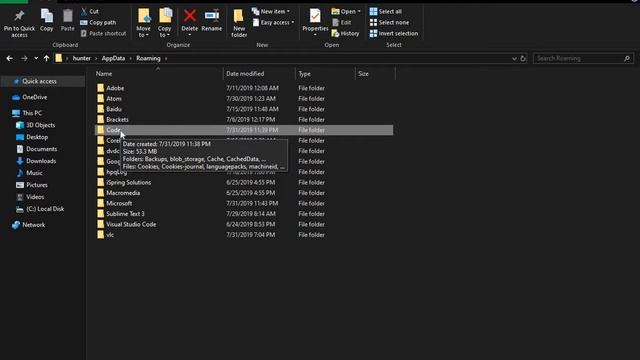The height and width of the screenshot is (360, 640).
Task: Click hunter in the address path
Action: click(82, 58)
